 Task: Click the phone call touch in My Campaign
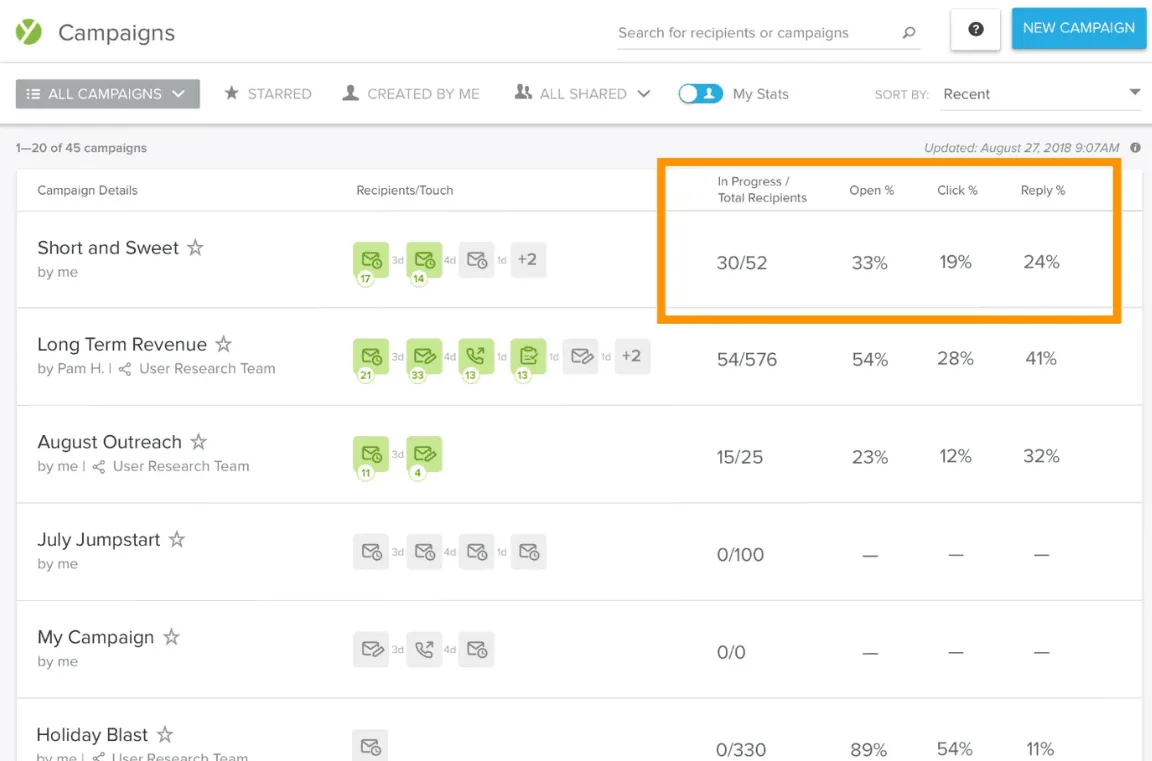[x=425, y=649]
